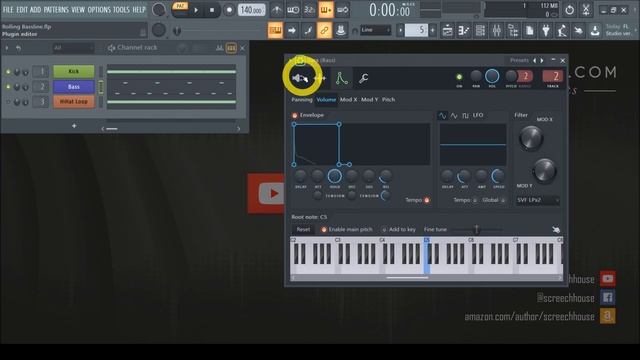Mute the Kick channel LED
This screenshot has height=360, width=640.
(8, 72)
